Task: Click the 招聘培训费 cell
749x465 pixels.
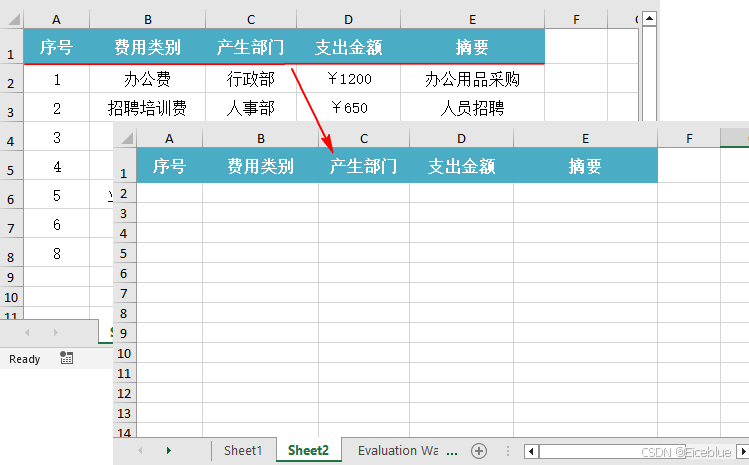Action: pos(148,108)
